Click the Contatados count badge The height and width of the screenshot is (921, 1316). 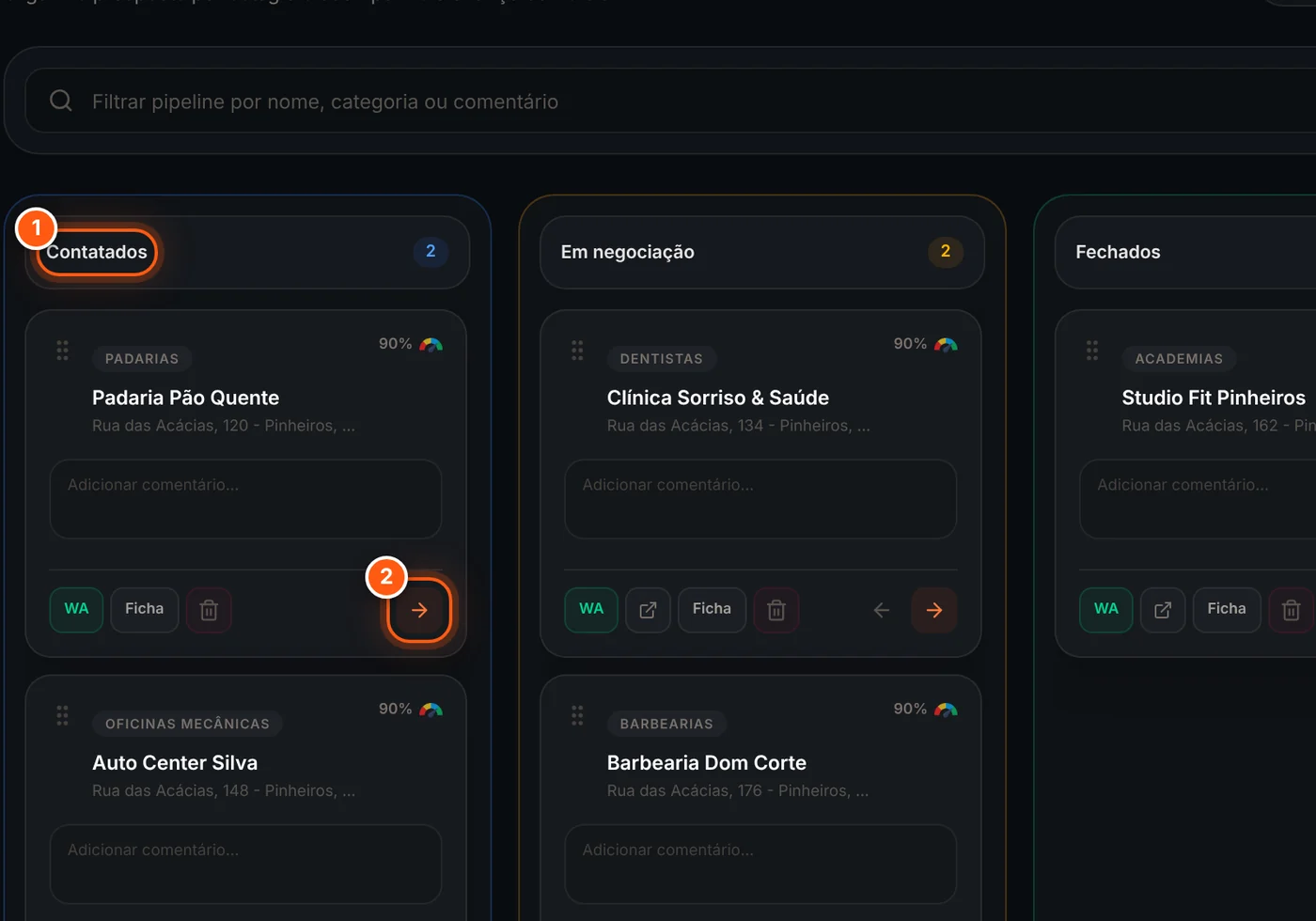pos(431,251)
